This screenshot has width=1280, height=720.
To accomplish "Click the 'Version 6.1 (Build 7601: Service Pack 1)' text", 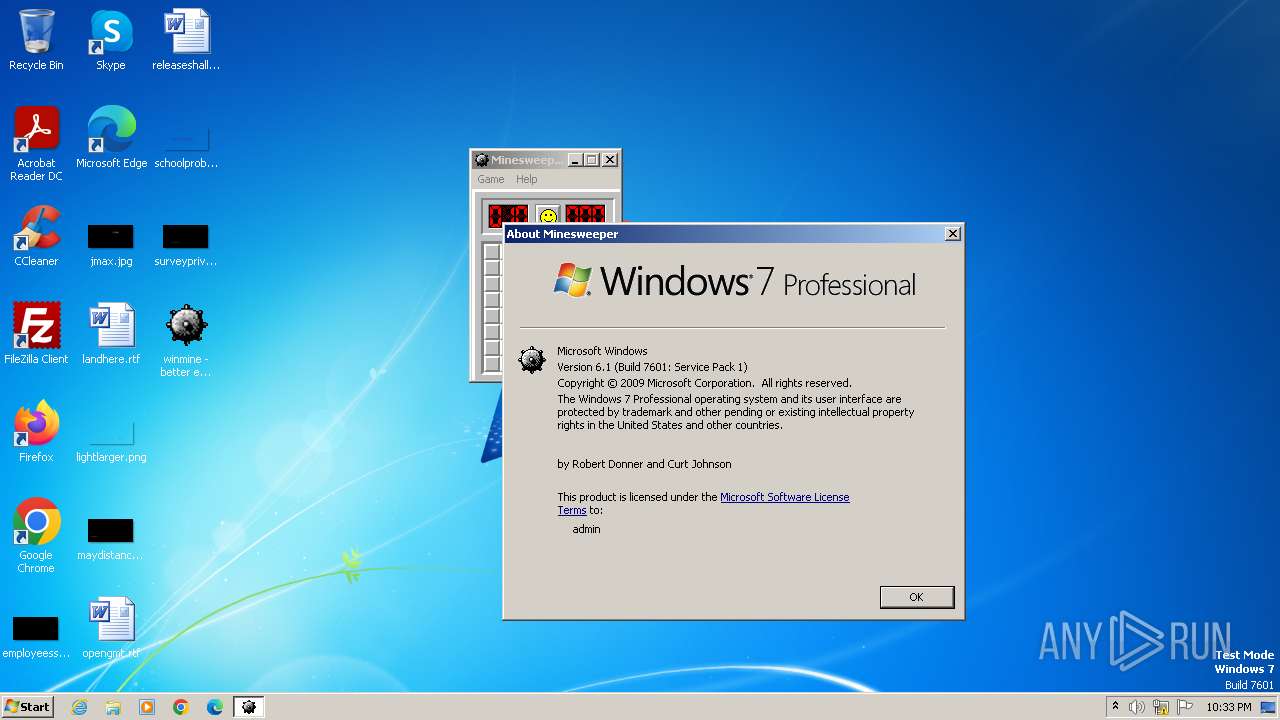I will pos(652,367).
